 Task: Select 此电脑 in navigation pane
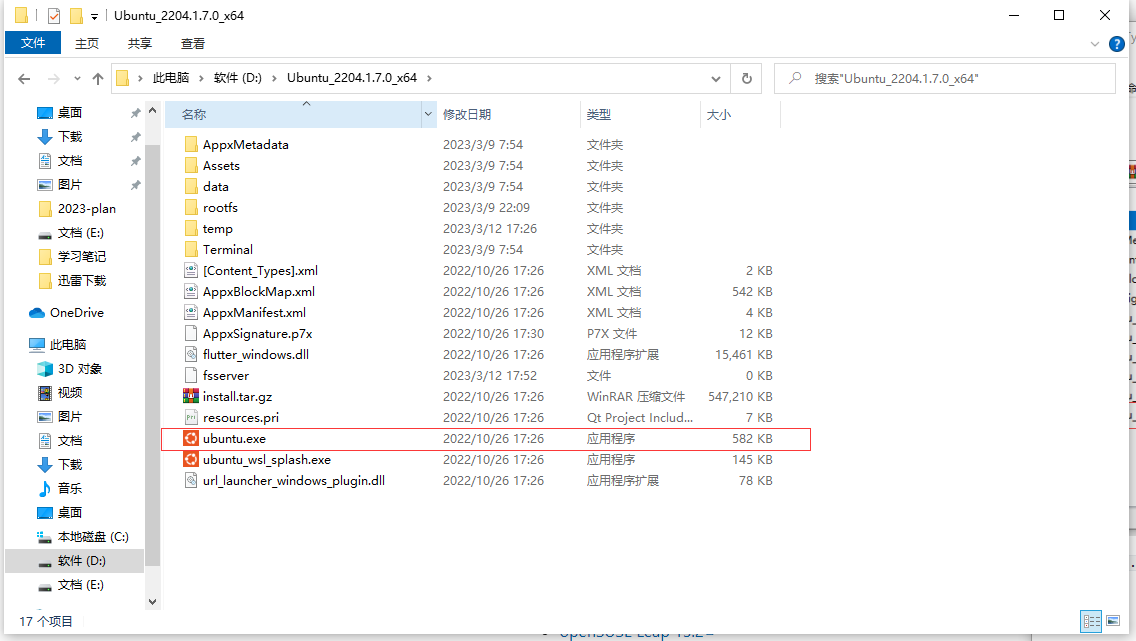(57, 344)
